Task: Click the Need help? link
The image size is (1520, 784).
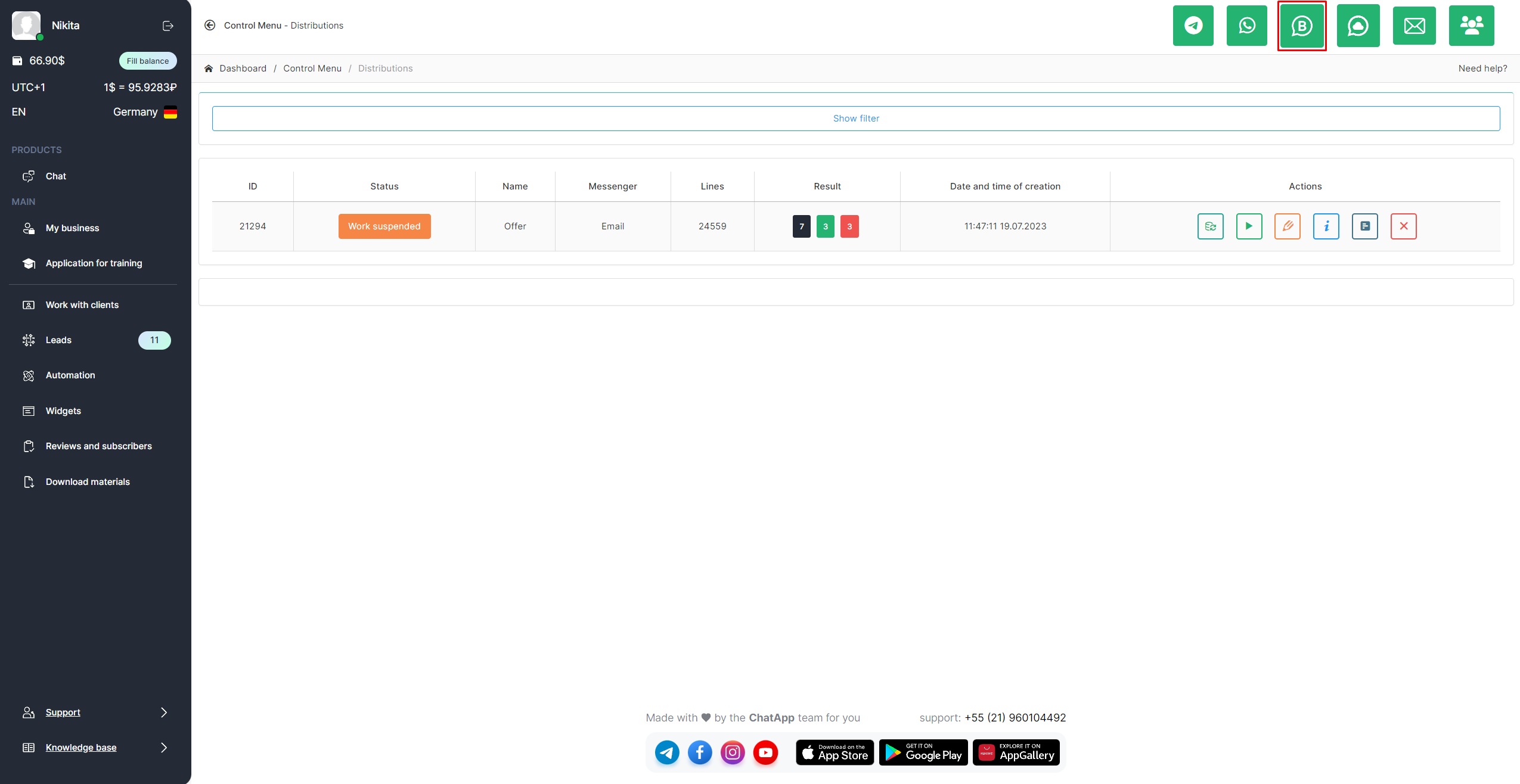Action: point(1482,69)
